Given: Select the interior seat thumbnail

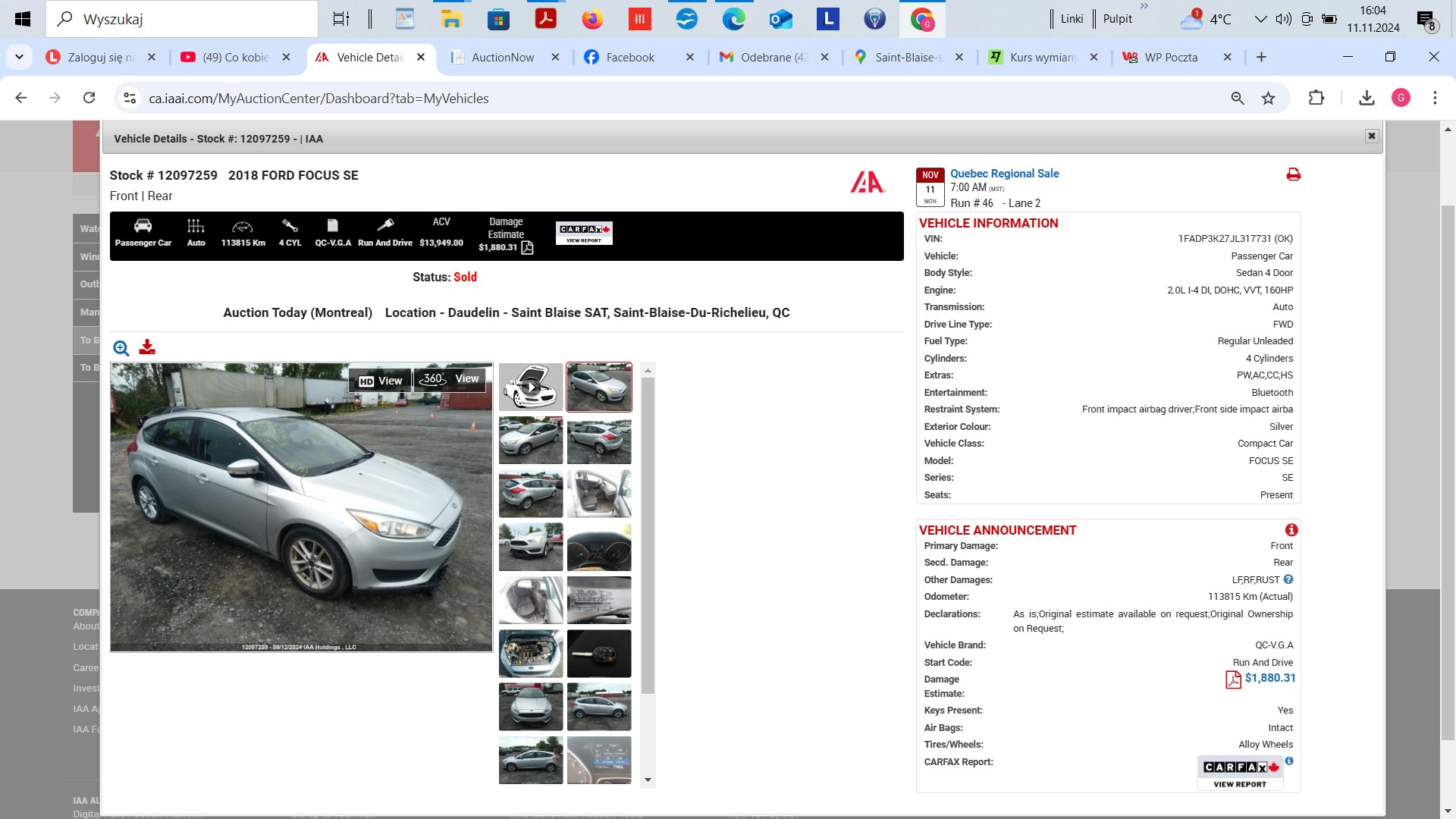Looking at the screenshot, I should click(599, 494).
